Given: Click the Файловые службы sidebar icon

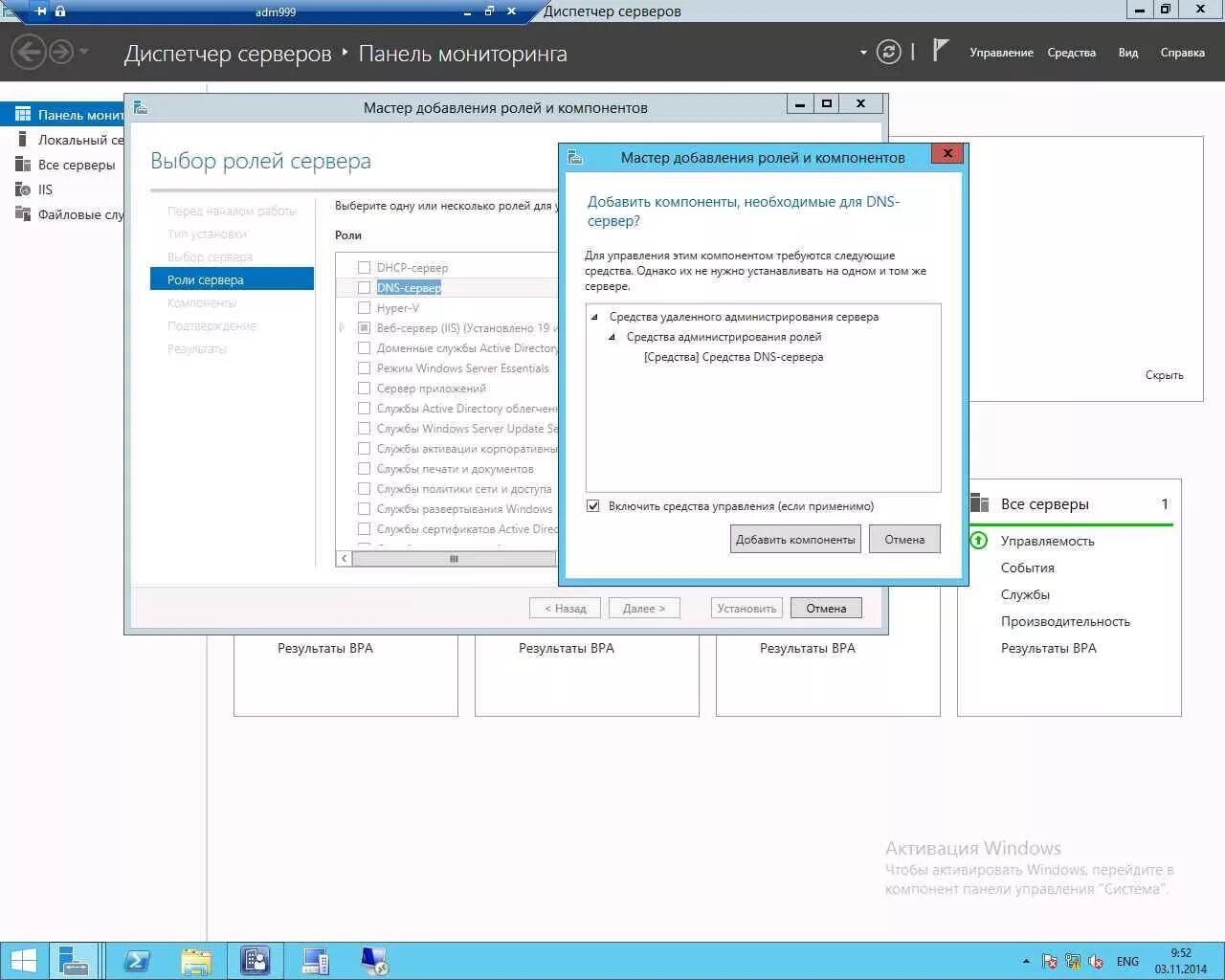Looking at the screenshot, I should [23, 213].
